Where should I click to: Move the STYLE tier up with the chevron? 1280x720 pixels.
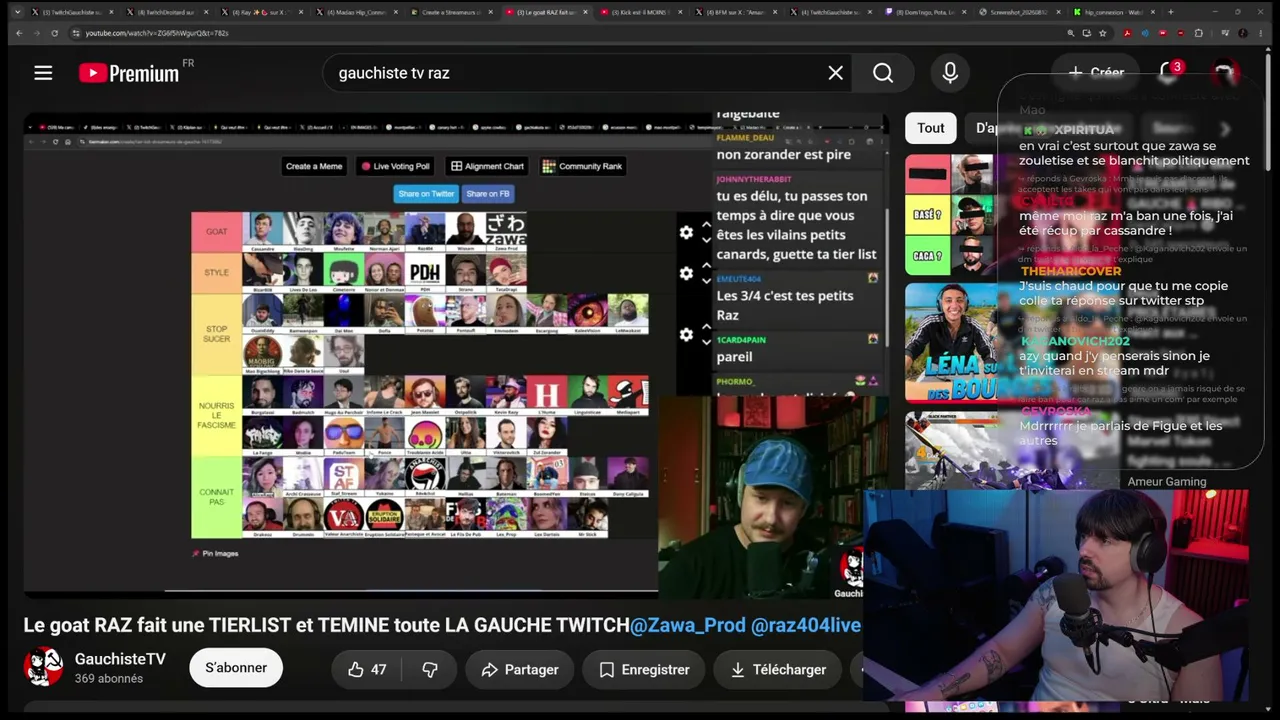[706, 266]
